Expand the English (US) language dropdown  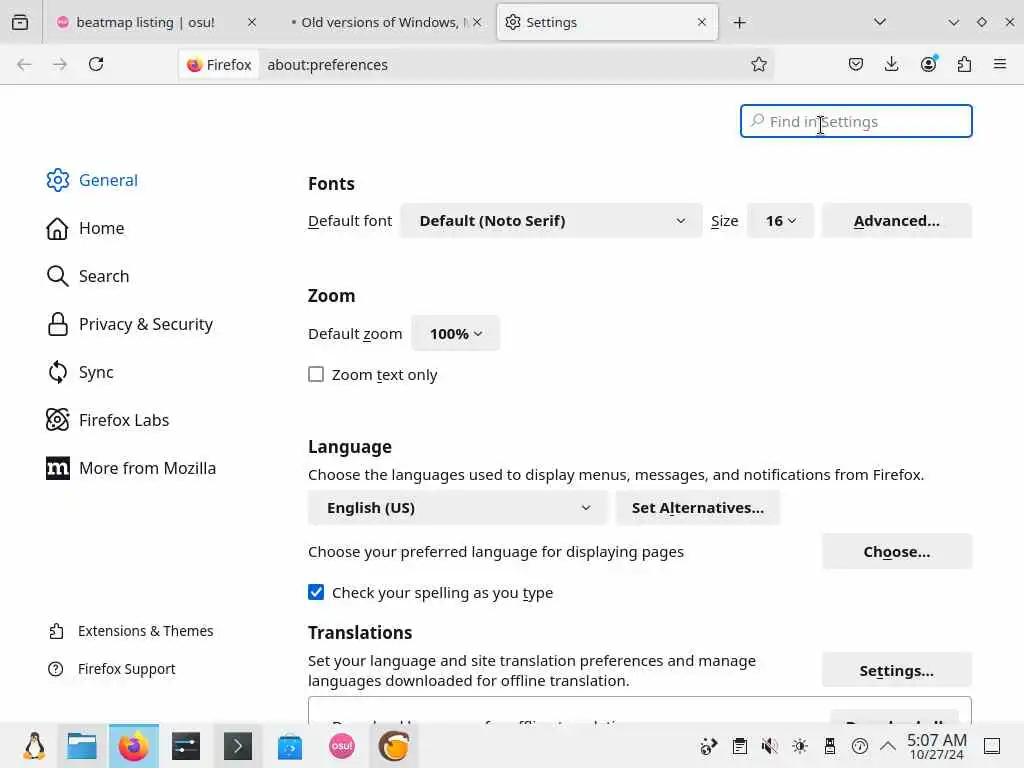[x=458, y=508]
